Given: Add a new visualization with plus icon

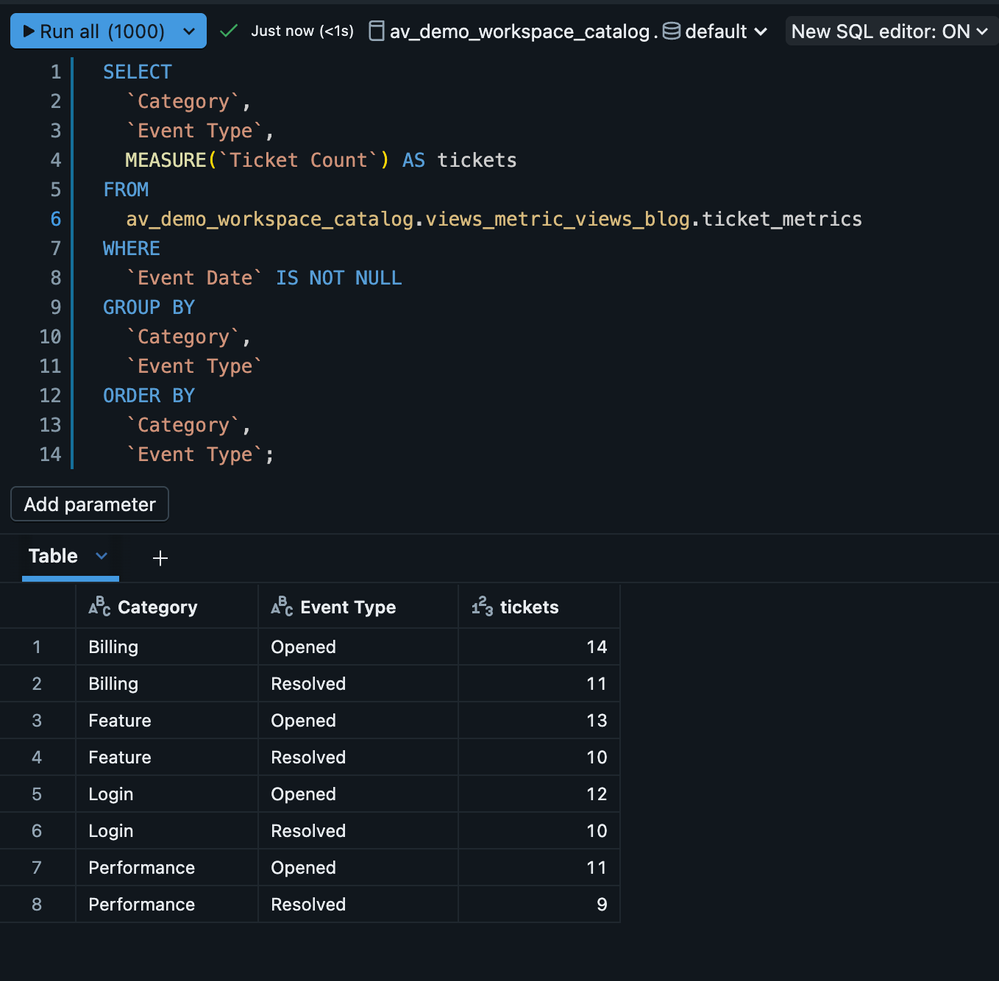Looking at the screenshot, I should click(160, 558).
